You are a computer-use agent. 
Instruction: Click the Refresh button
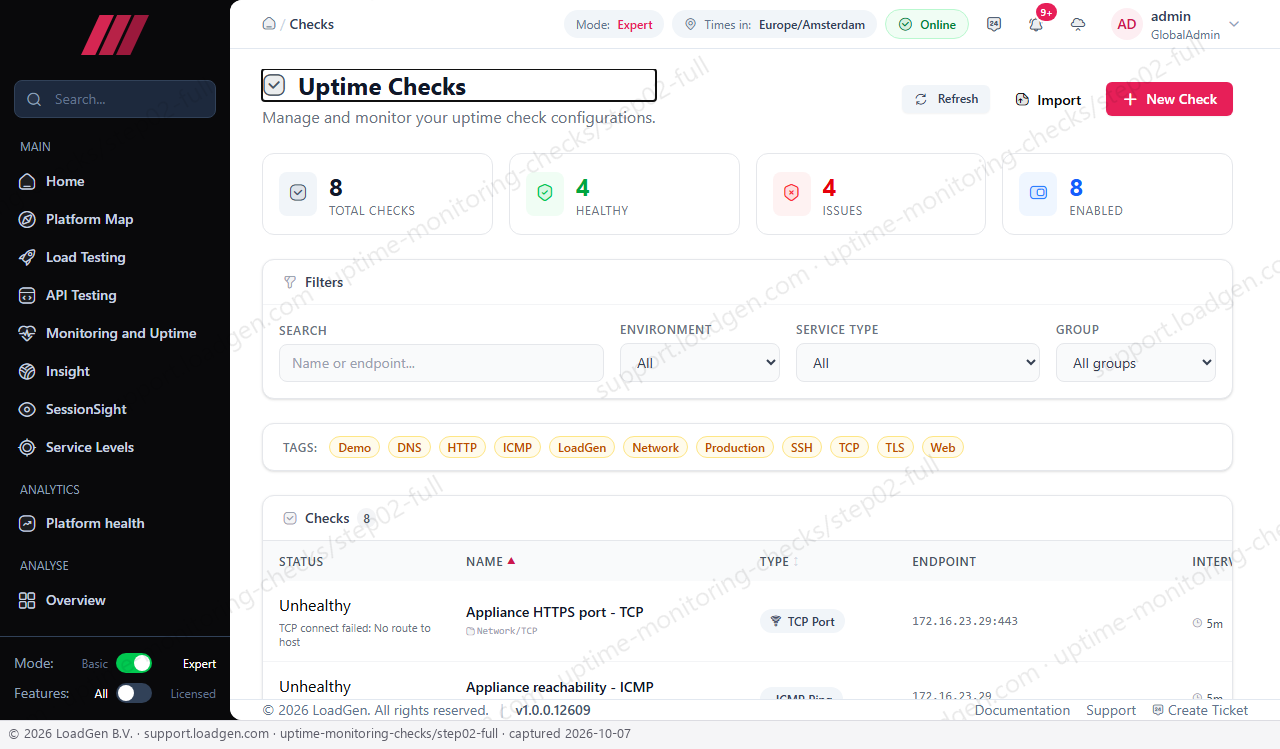946,99
